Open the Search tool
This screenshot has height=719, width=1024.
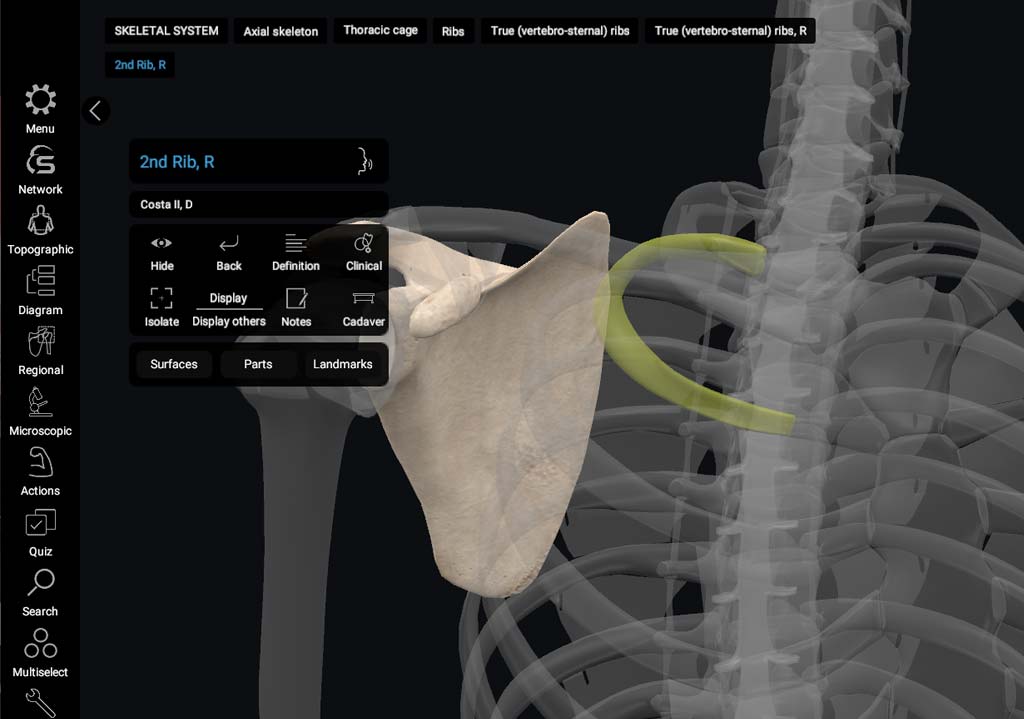pos(40,592)
